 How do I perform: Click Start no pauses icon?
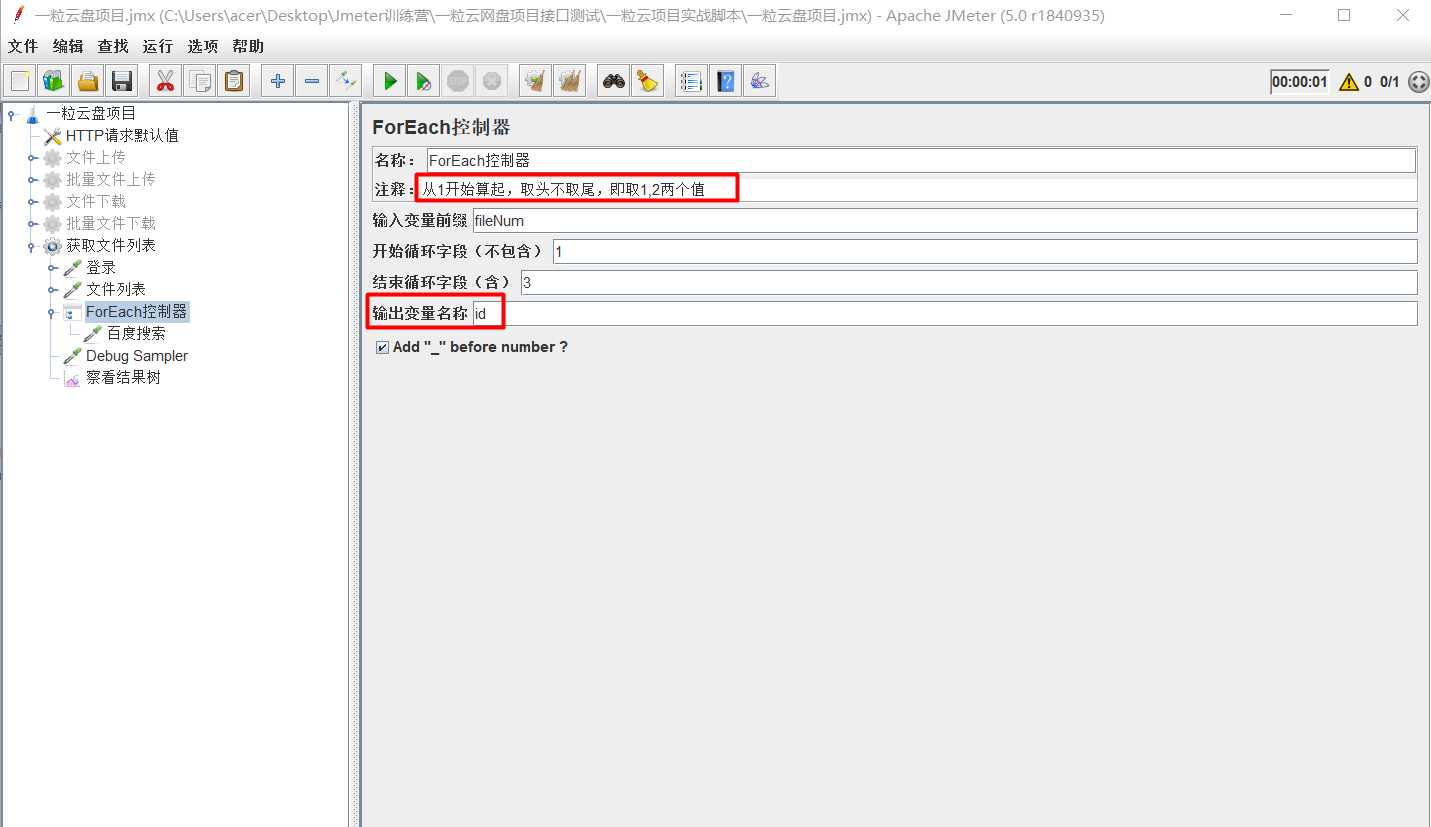[424, 81]
